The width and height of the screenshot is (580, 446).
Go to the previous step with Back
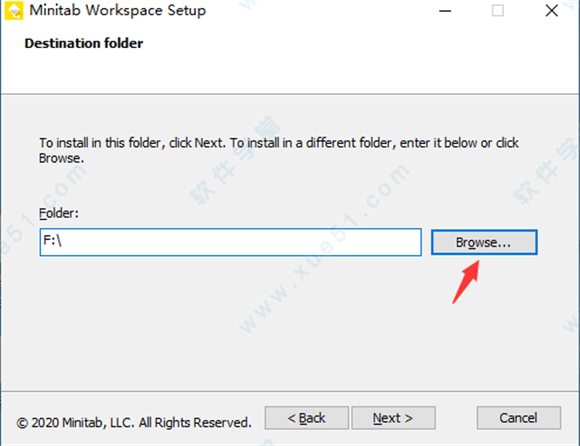306,418
